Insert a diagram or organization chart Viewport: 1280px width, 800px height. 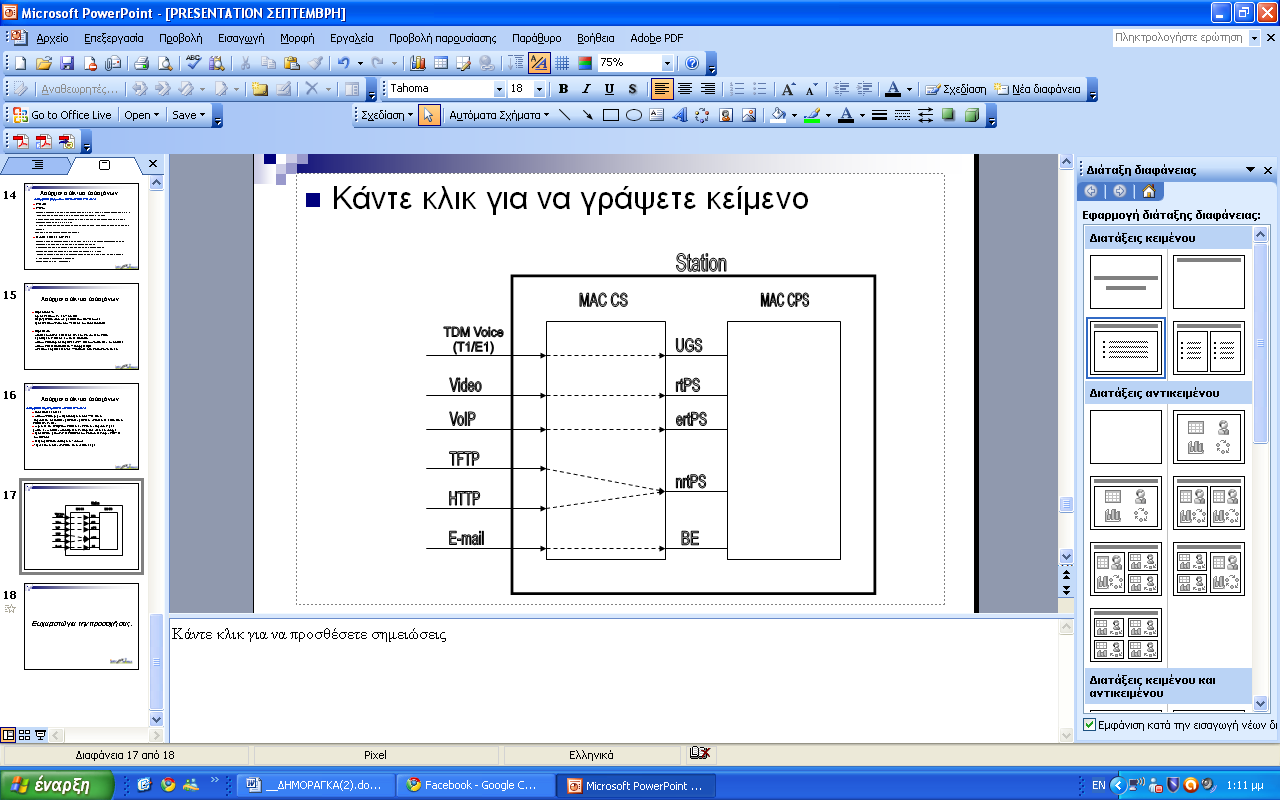[x=703, y=115]
